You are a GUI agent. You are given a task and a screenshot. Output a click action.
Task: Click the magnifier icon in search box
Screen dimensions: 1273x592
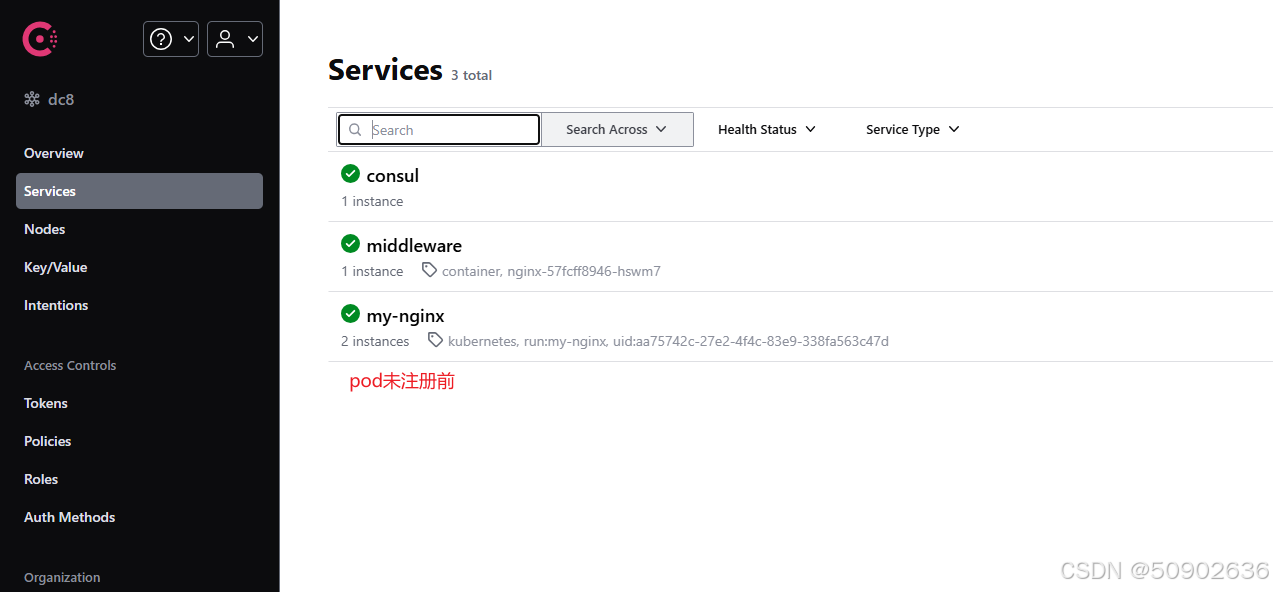click(355, 130)
